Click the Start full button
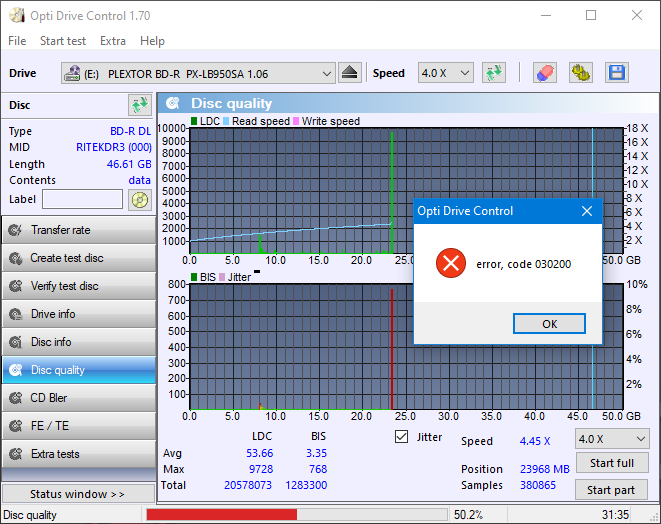Image resolution: width=661 pixels, height=524 pixels. 612,463
